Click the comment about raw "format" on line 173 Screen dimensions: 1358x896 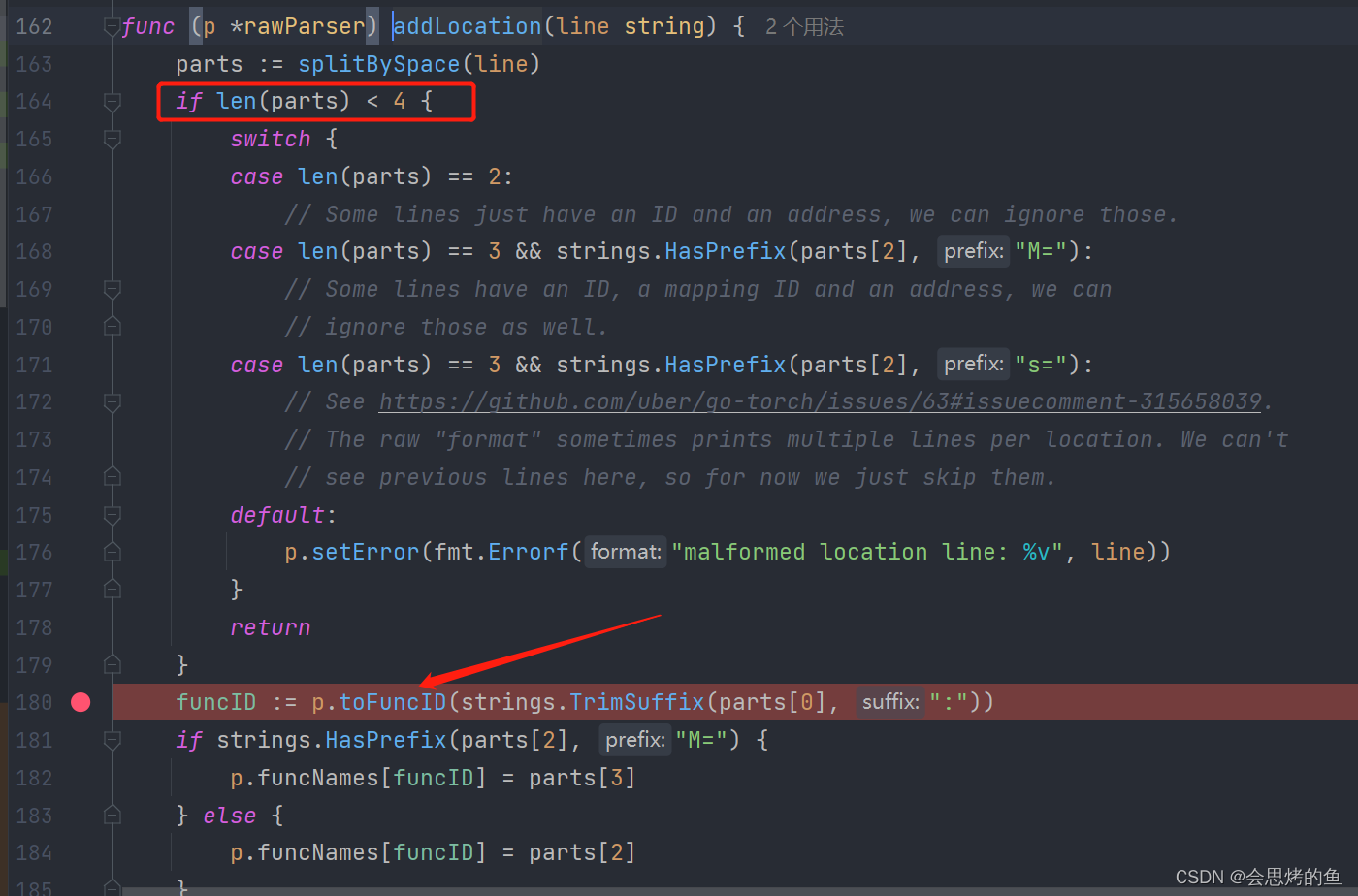787,439
